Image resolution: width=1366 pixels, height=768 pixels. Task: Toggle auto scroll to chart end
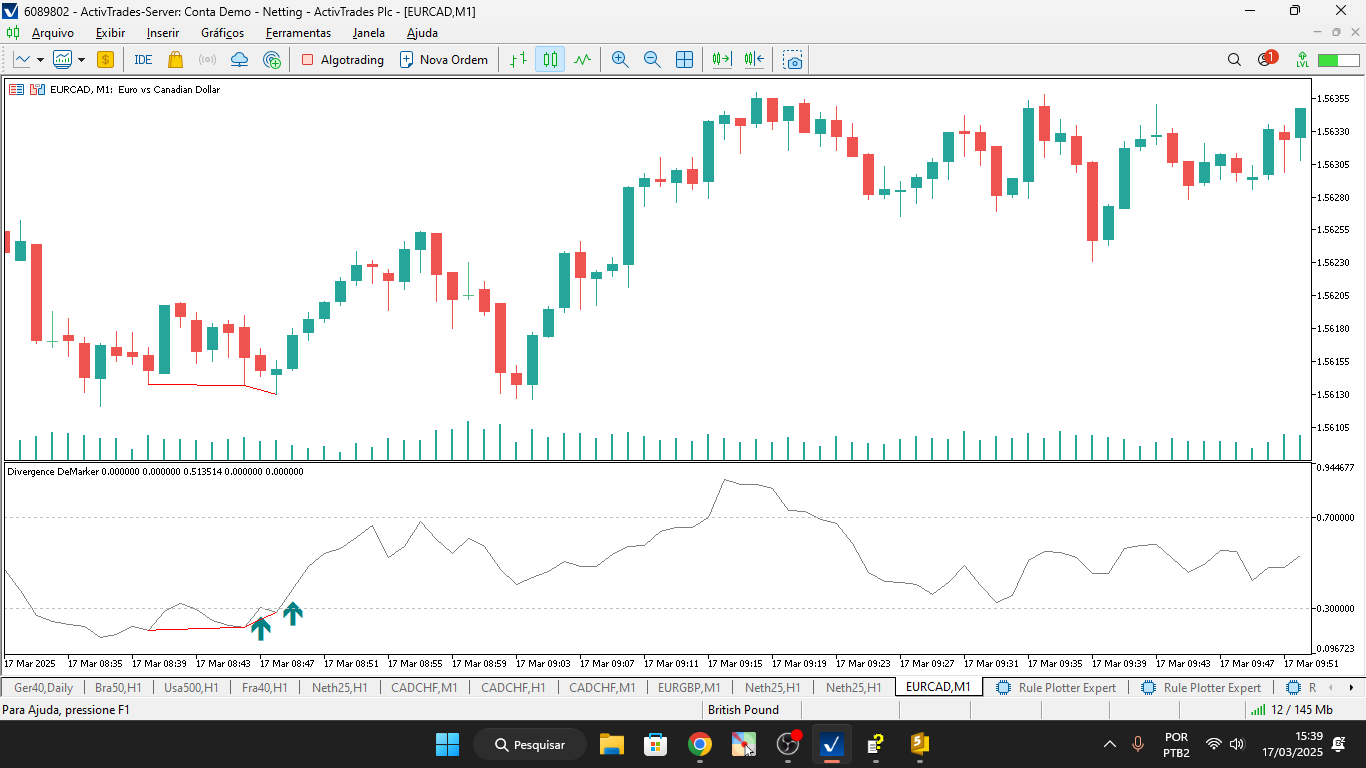(x=721, y=59)
